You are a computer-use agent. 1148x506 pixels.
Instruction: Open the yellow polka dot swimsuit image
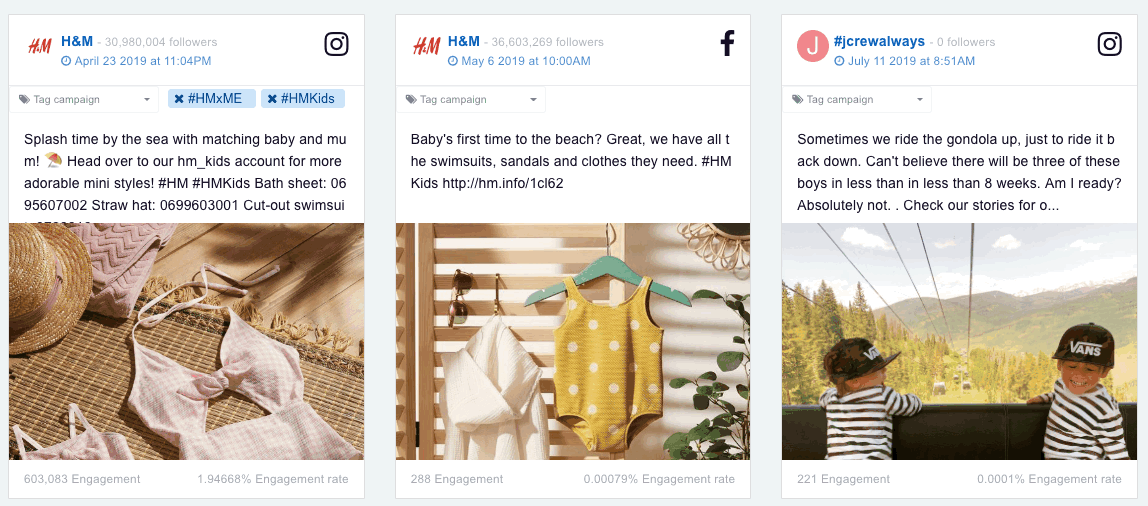(573, 341)
